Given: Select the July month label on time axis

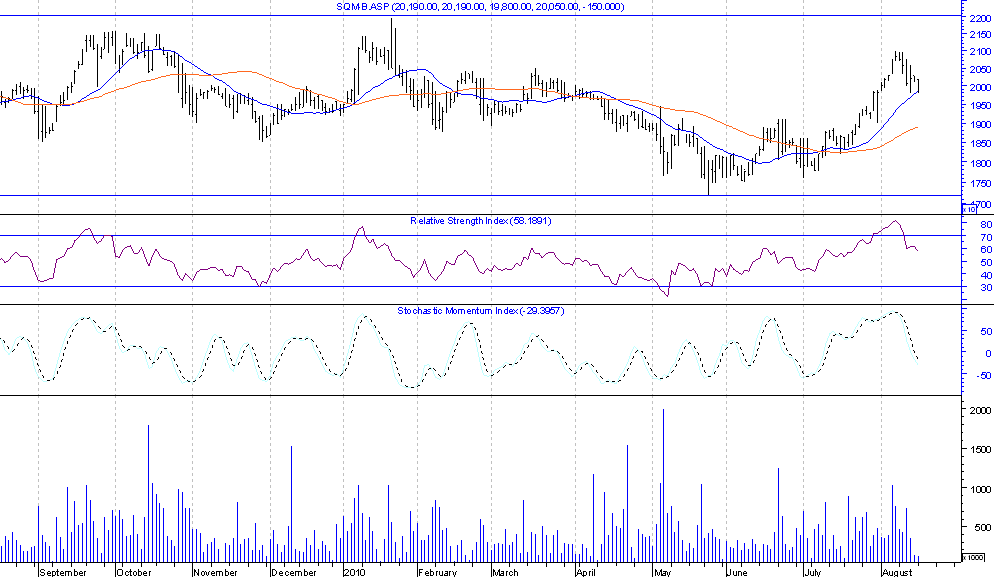Looking at the screenshot, I should pos(812,572).
